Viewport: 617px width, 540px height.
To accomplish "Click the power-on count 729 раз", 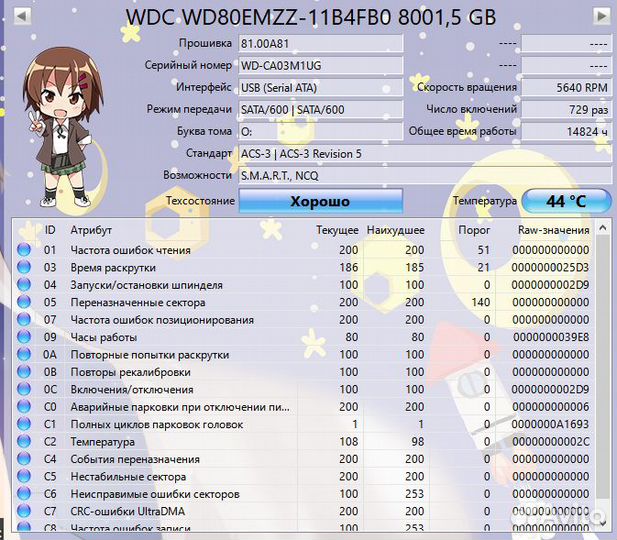I will (x=566, y=109).
